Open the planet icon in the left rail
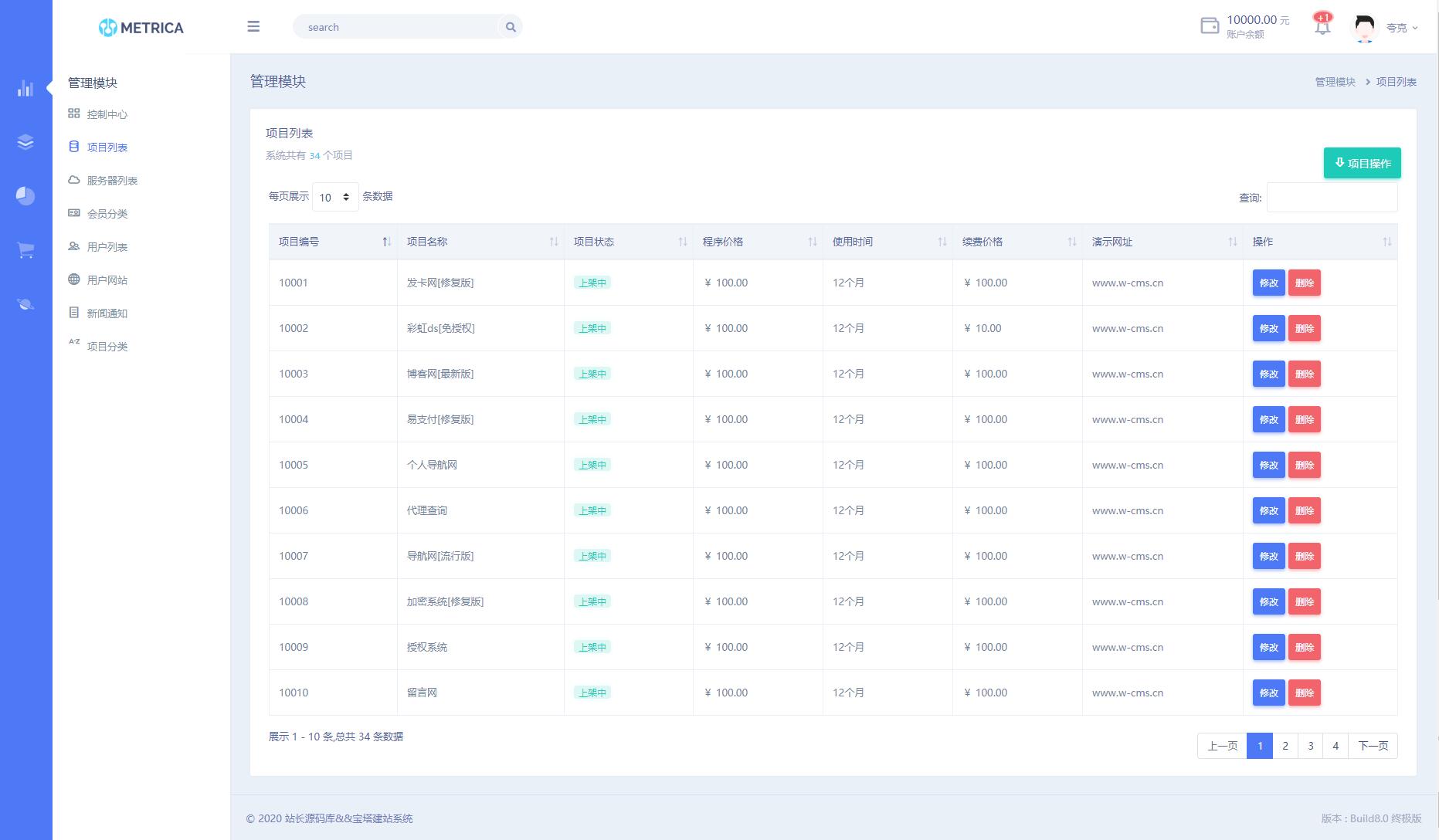Image resolution: width=1439 pixels, height=840 pixels. coord(25,304)
